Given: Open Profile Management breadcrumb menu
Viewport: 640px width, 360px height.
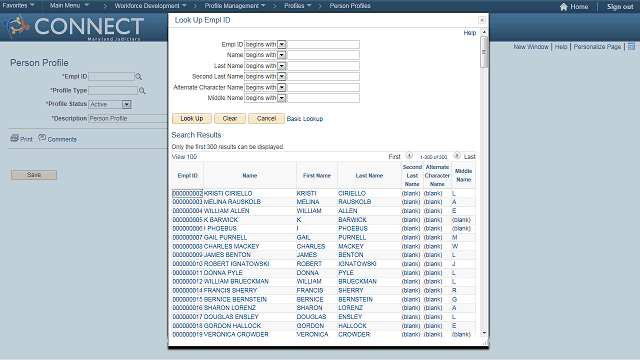Looking at the screenshot, I should point(235,6).
